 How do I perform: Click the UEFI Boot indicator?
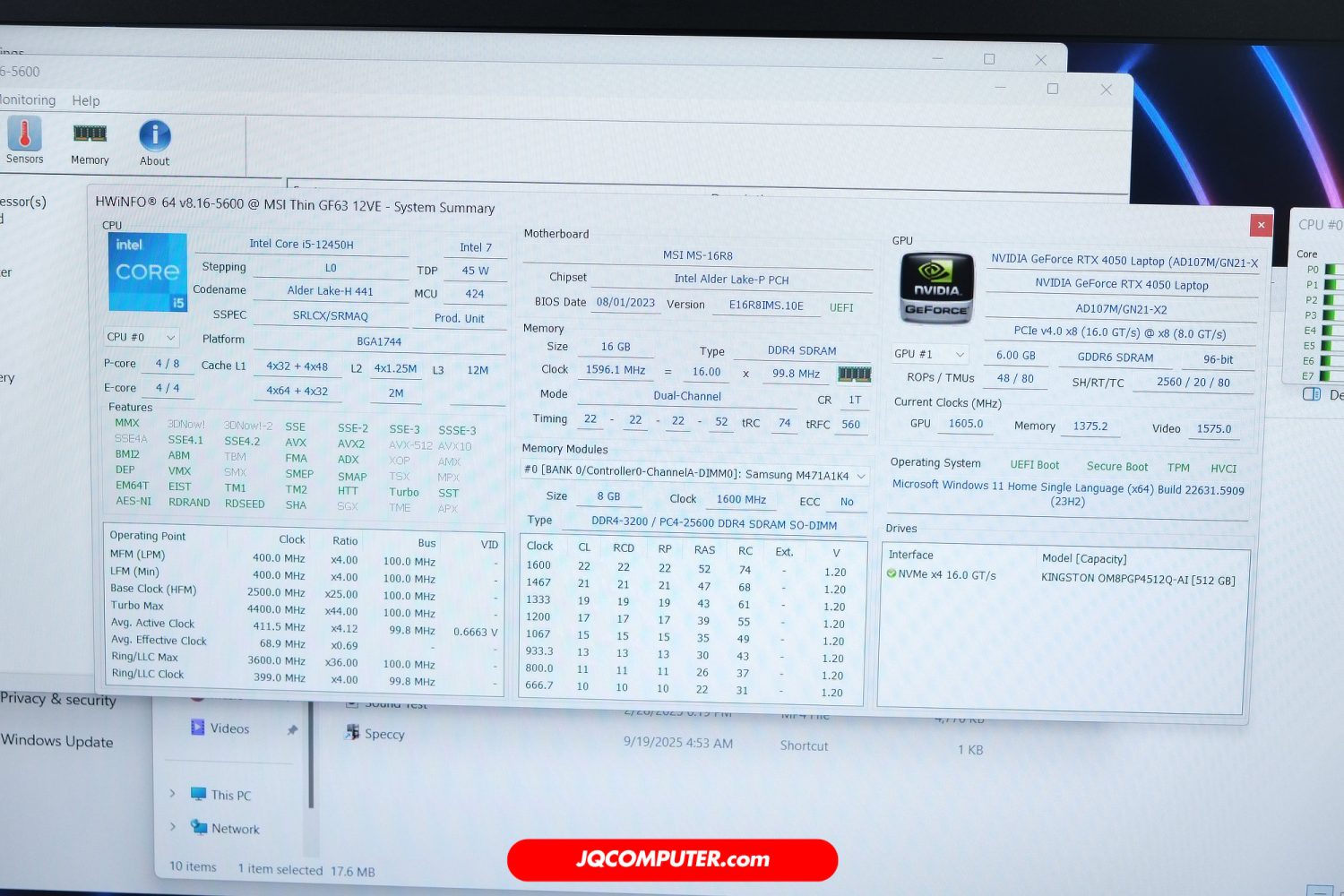pyautogui.click(x=1034, y=465)
